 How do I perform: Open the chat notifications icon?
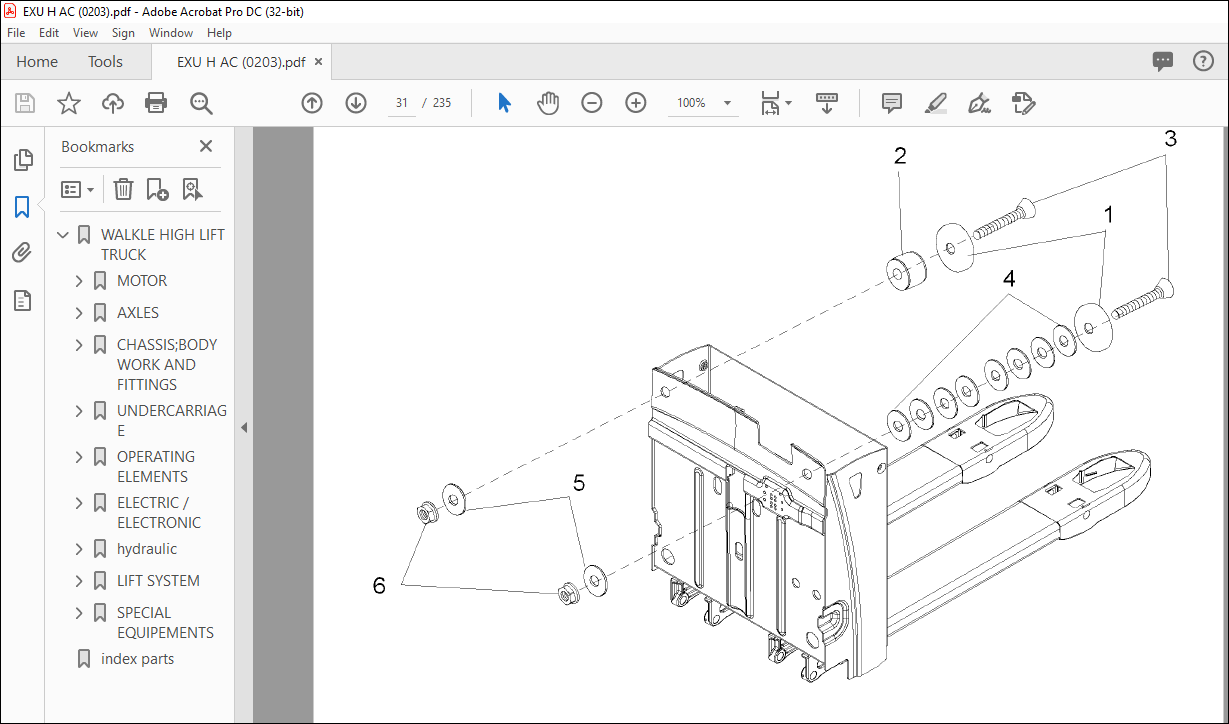pos(1163,61)
